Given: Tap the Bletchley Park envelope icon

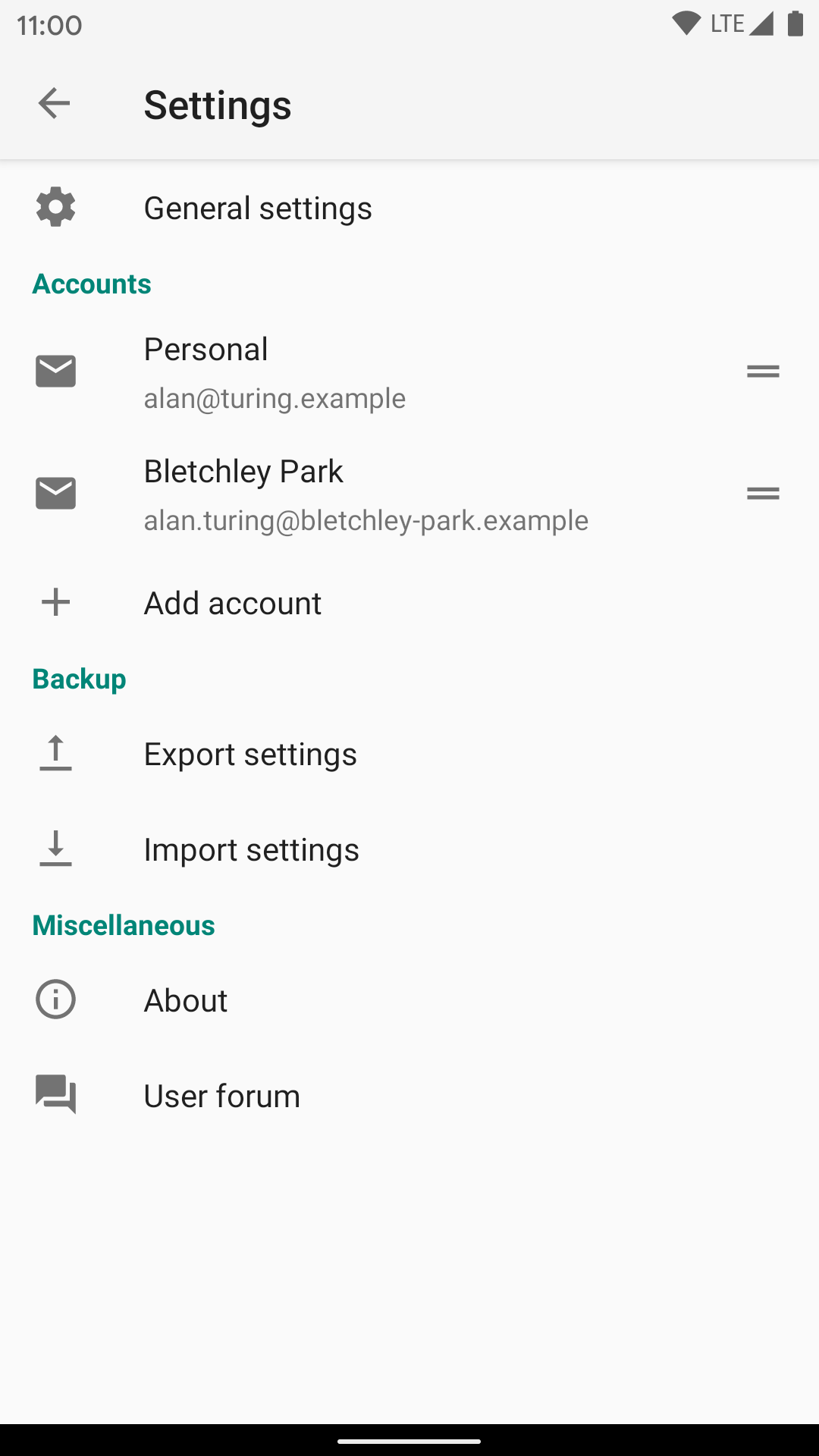Looking at the screenshot, I should 55,494.
